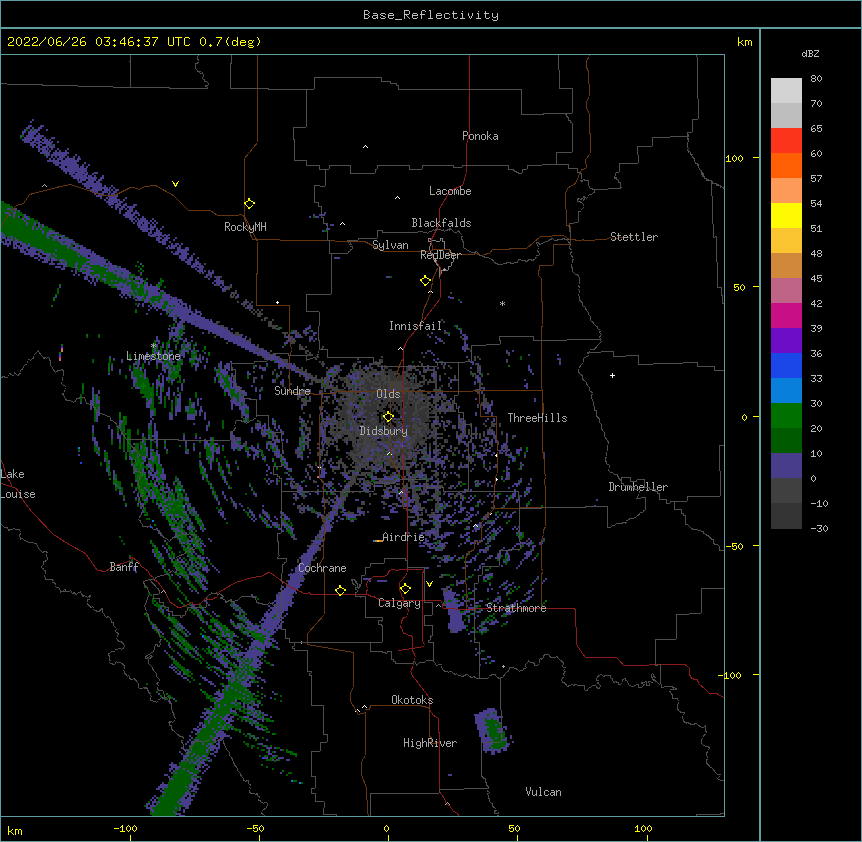Select the Olds town label

[x=388, y=394]
